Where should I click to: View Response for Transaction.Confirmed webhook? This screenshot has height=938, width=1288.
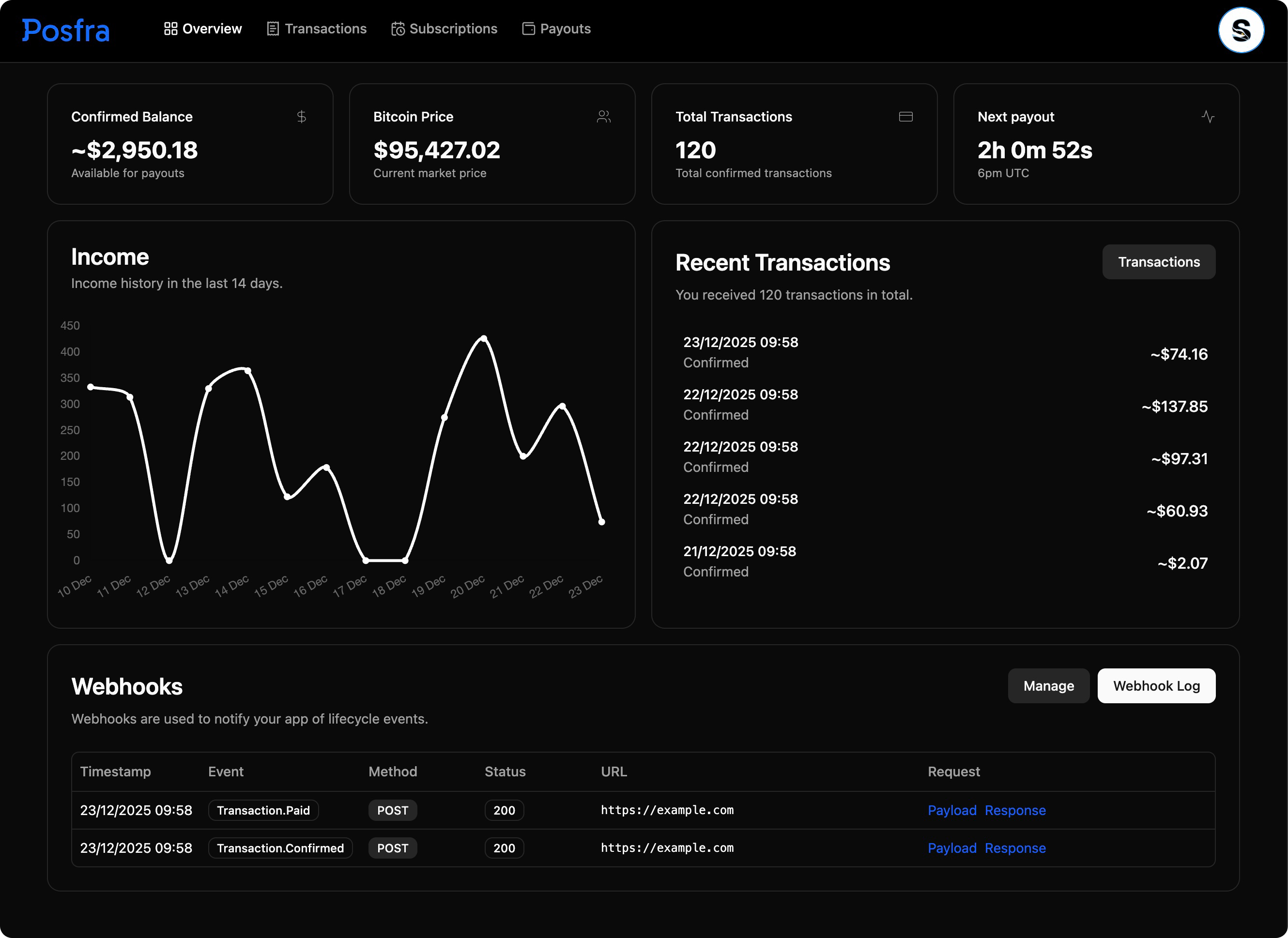1015,847
